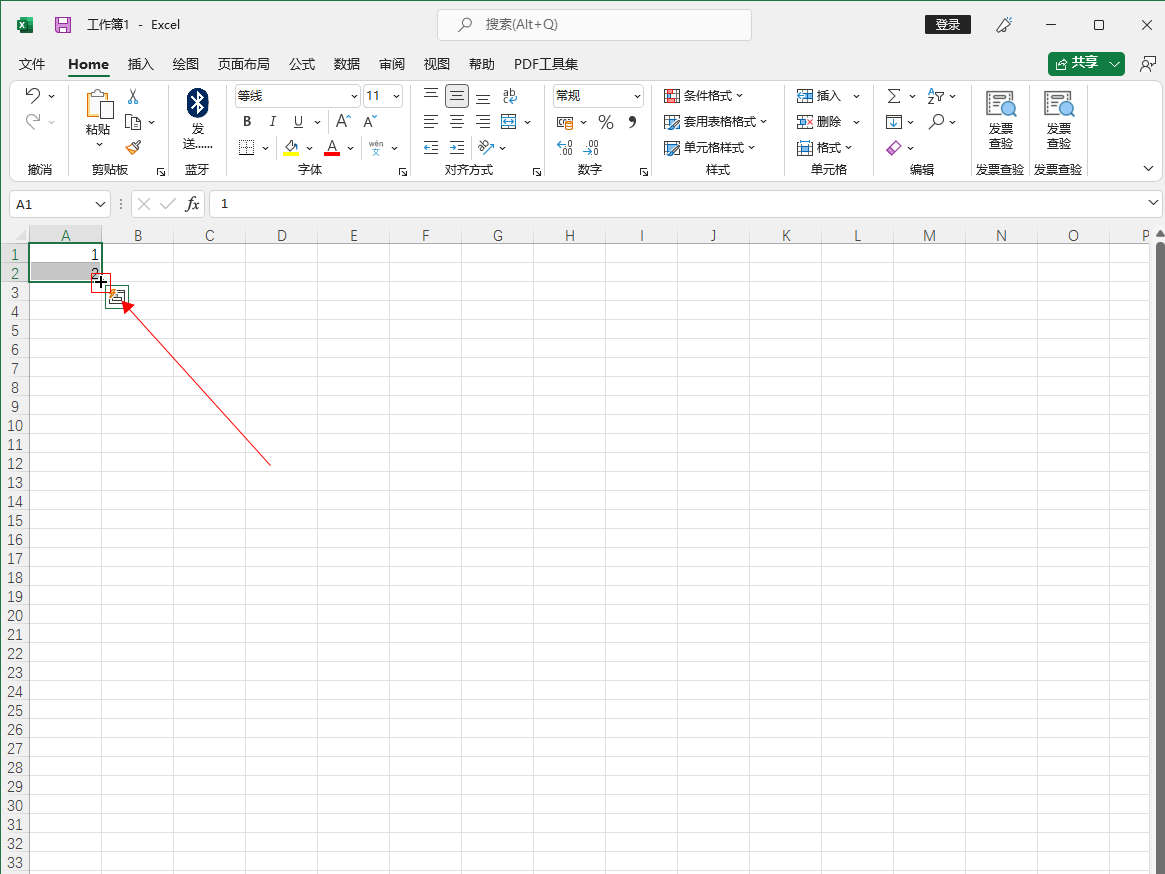Screen dimensions: 1165x874
Task: Click the Percent Style icon
Action: pyautogui.click(x=605, y=122)
